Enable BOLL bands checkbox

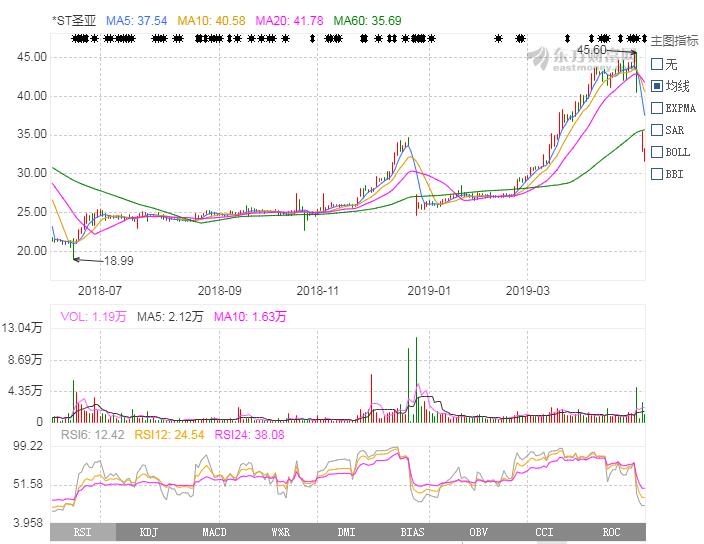(657, 152)
